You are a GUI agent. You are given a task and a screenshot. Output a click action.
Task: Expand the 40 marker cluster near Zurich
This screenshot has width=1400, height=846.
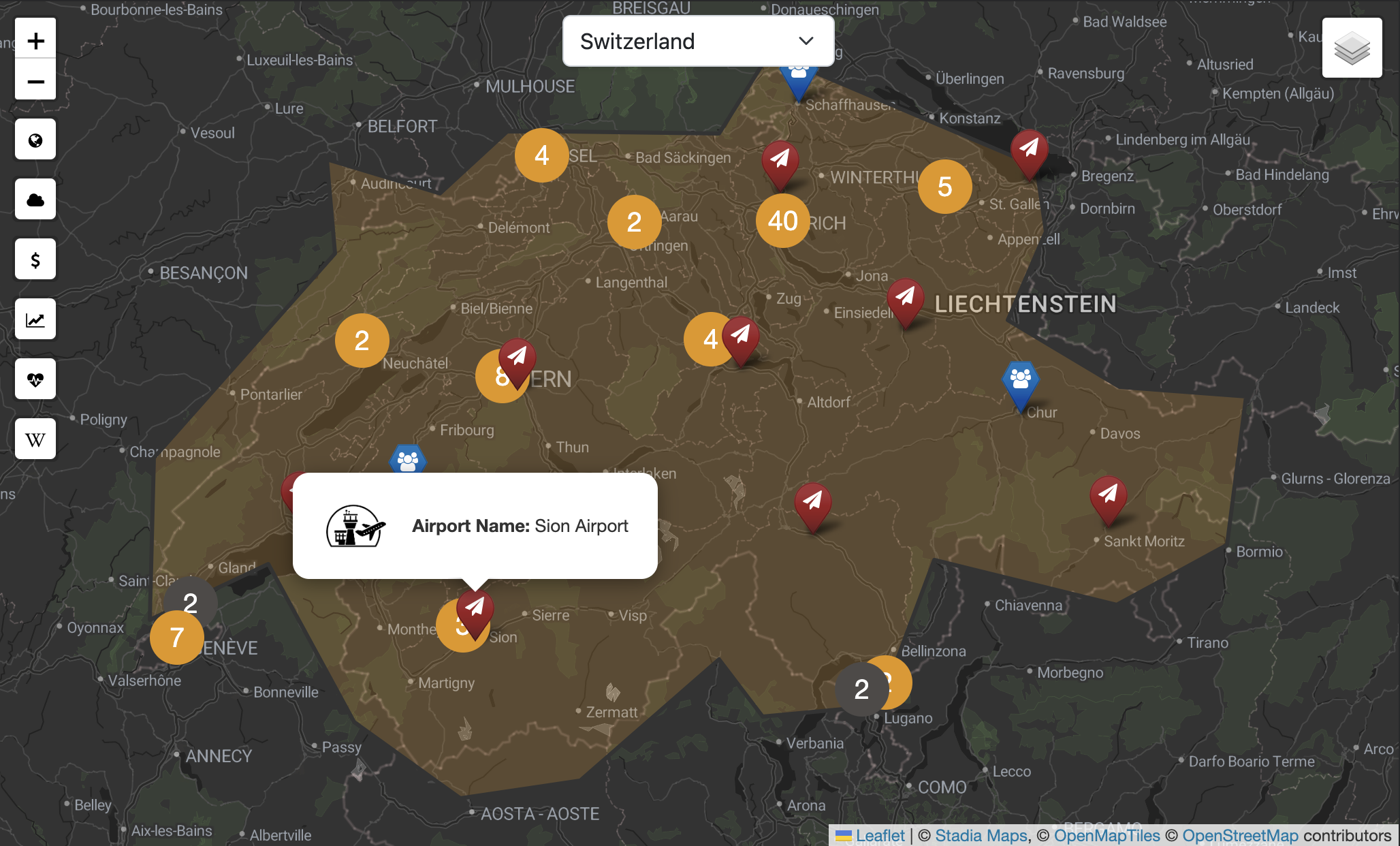782,221
